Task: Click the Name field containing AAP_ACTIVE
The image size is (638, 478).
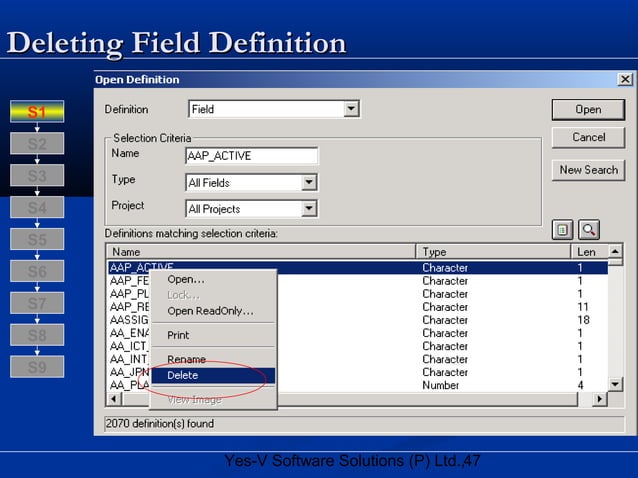Action: (251, 156)
